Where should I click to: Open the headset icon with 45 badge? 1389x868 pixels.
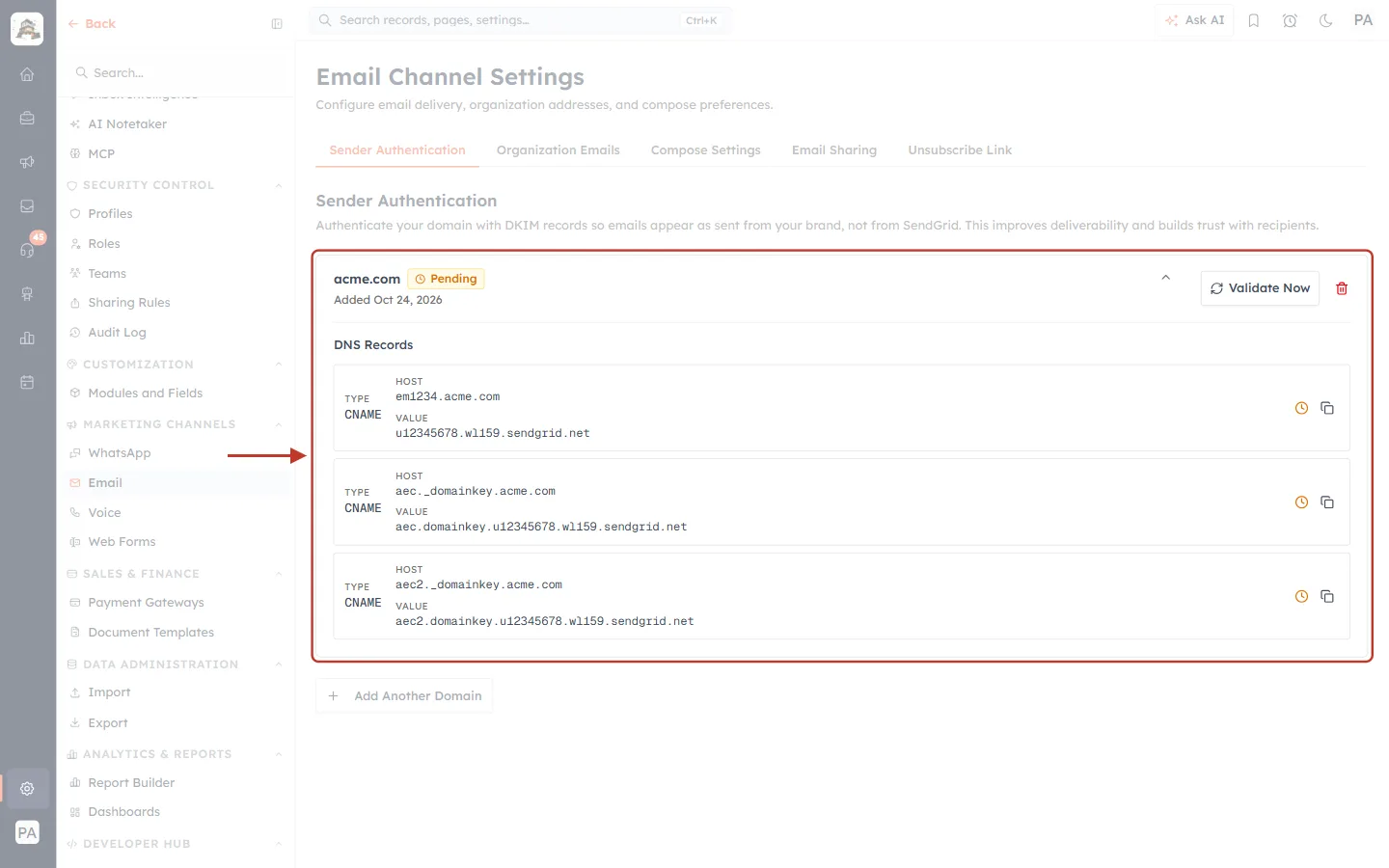[x=27, y=250]
